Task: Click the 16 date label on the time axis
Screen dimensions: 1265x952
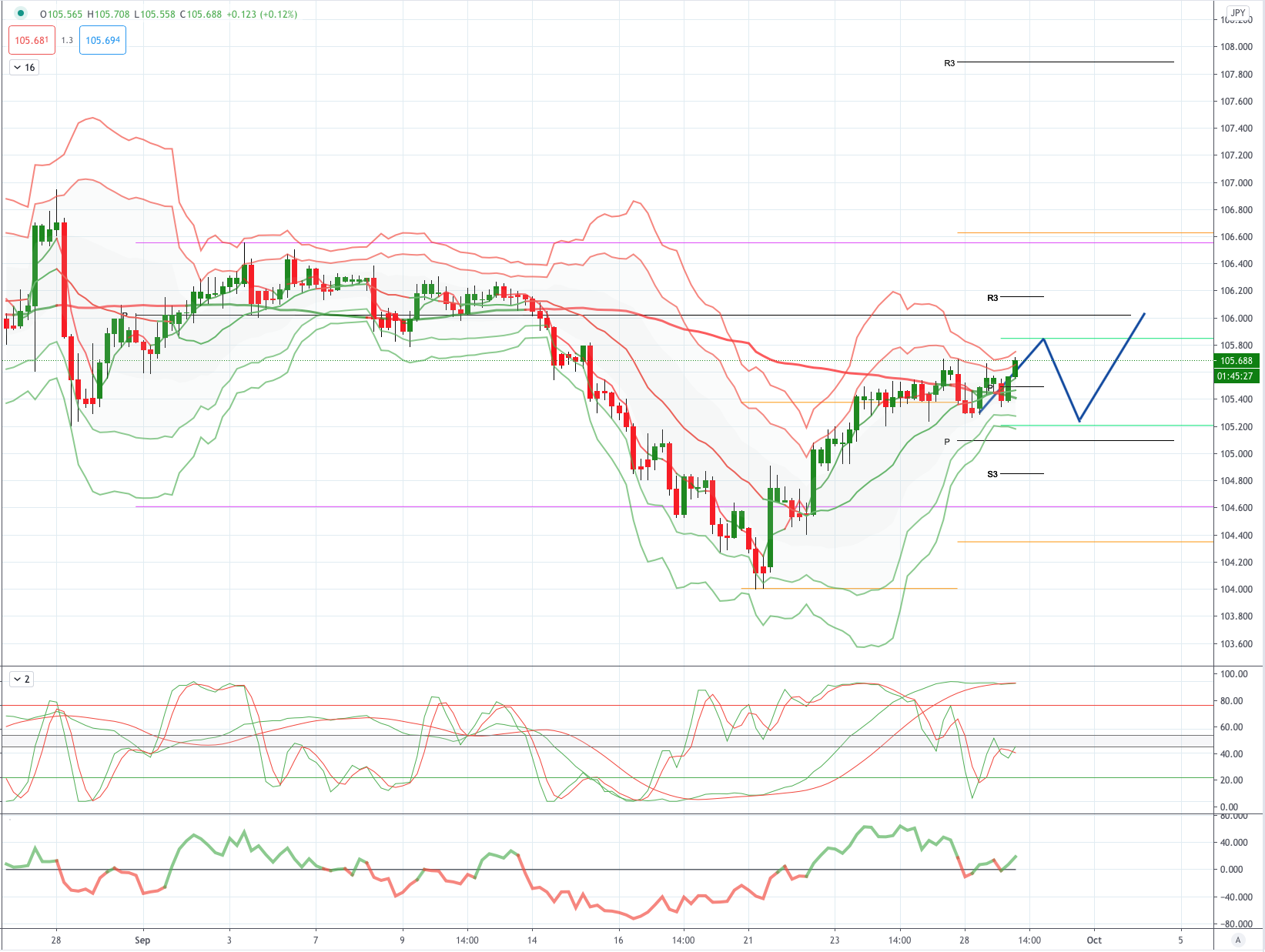Action: [618, 940]
